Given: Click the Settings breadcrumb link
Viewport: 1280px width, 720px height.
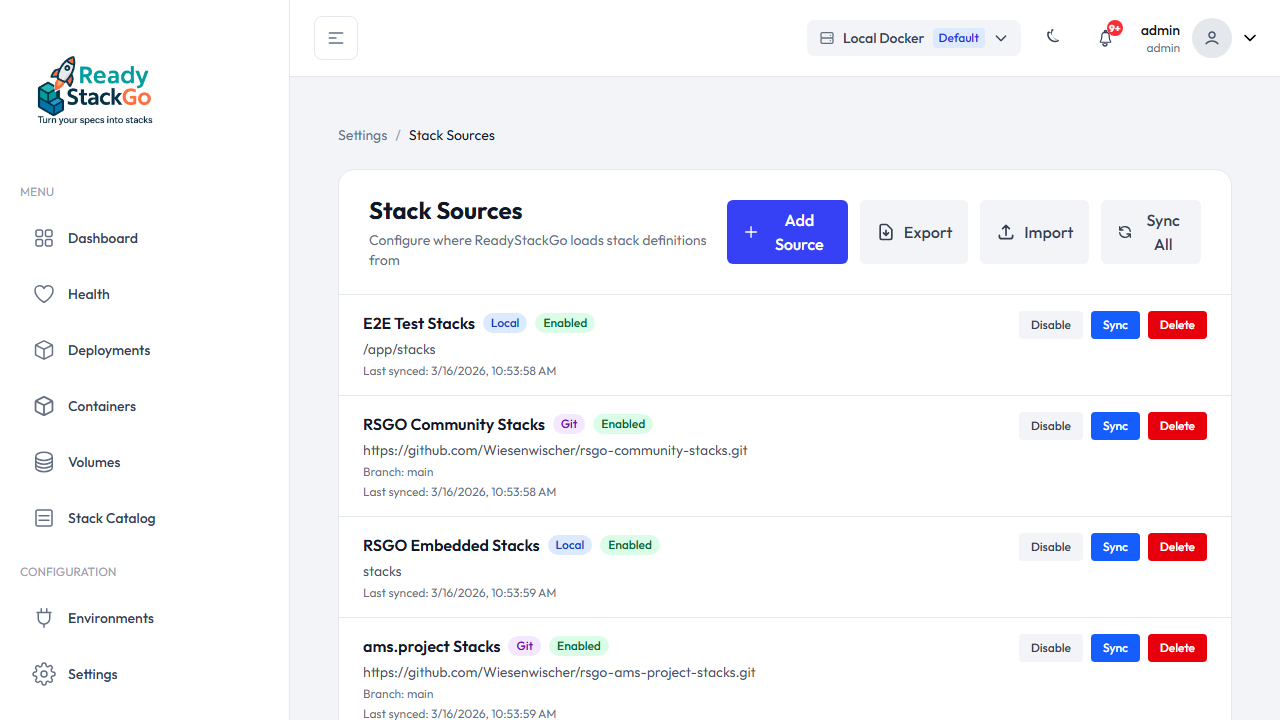Looking at the screenshot, I should (362, 135).
